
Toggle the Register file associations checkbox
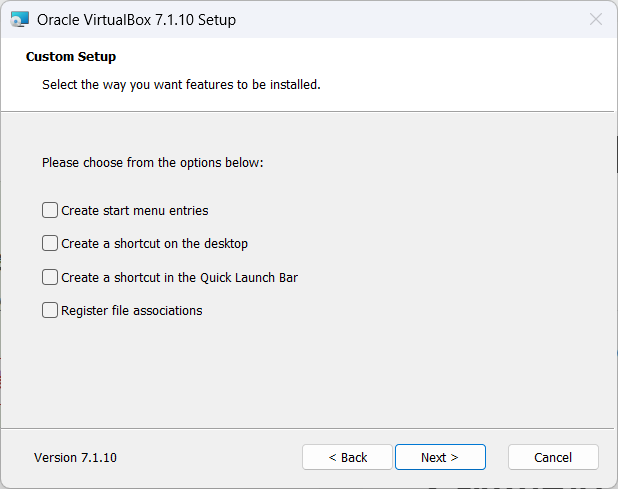pos(50,310)
